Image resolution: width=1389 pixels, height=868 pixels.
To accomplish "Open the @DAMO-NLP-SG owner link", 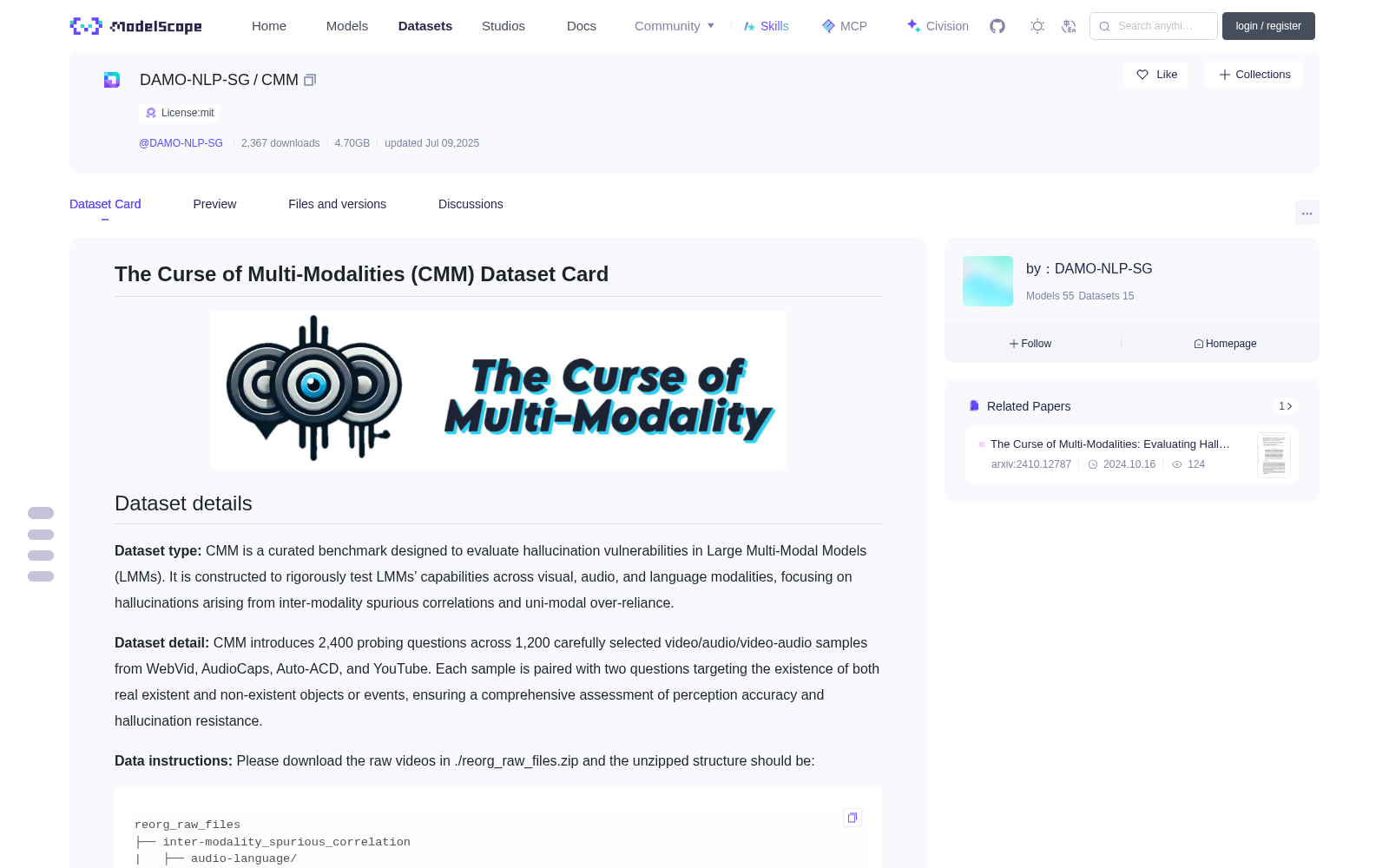I will pyautogui.click(x=181, y=143).
